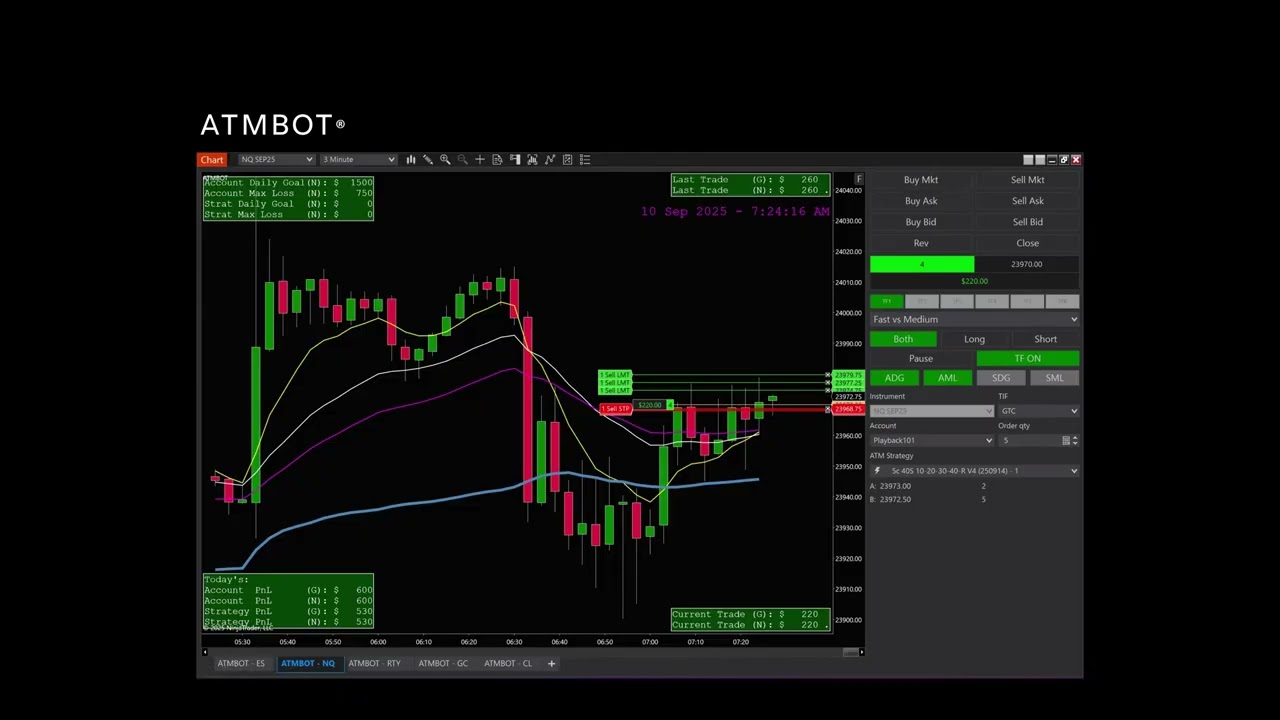Click the A: 23973.00 order row

coord(930,486)
